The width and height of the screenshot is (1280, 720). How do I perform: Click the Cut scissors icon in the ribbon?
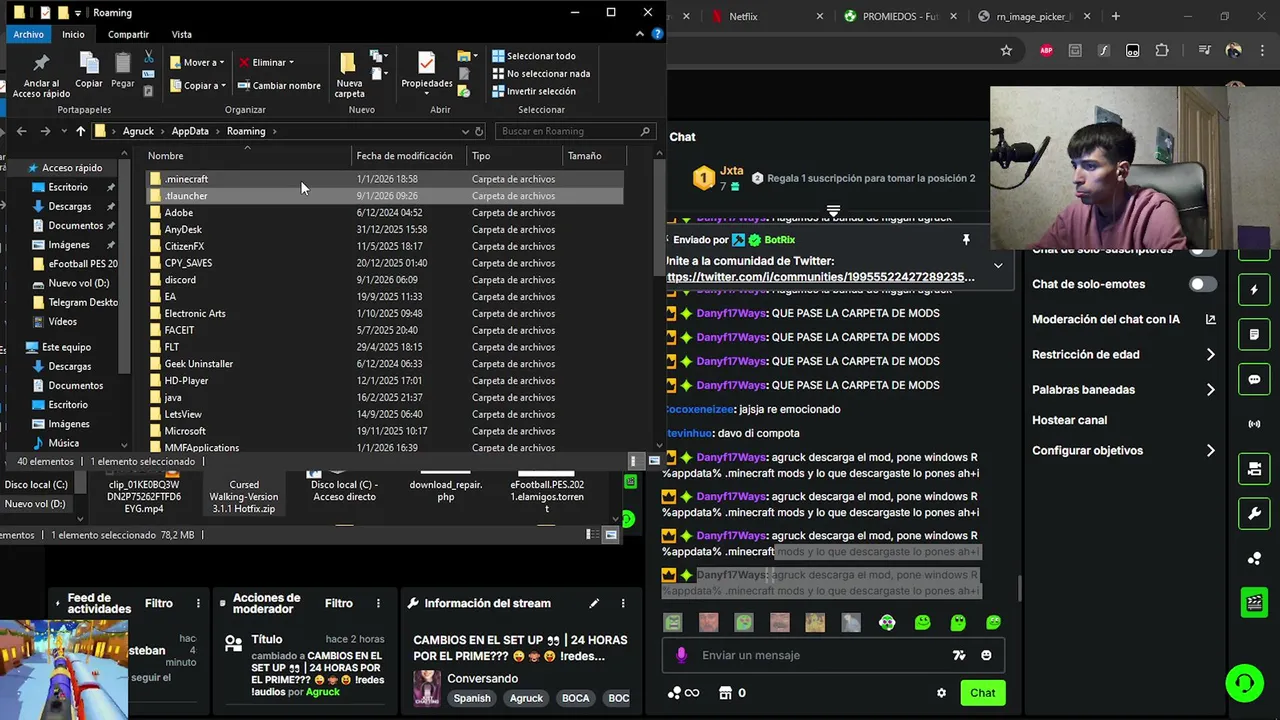pyautogui.click(x=149, y=57)
